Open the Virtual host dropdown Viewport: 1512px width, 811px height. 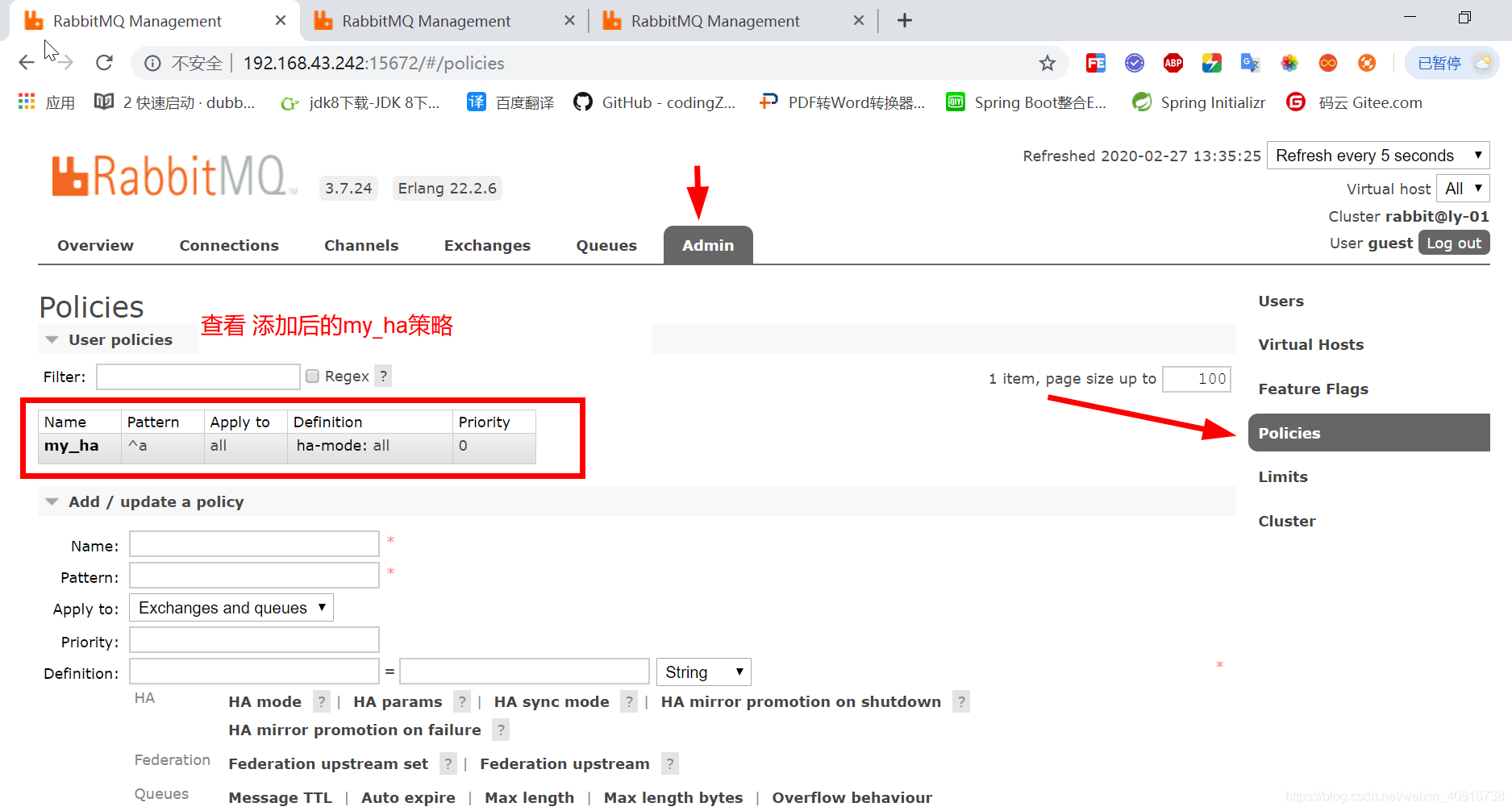(1463, 189)
